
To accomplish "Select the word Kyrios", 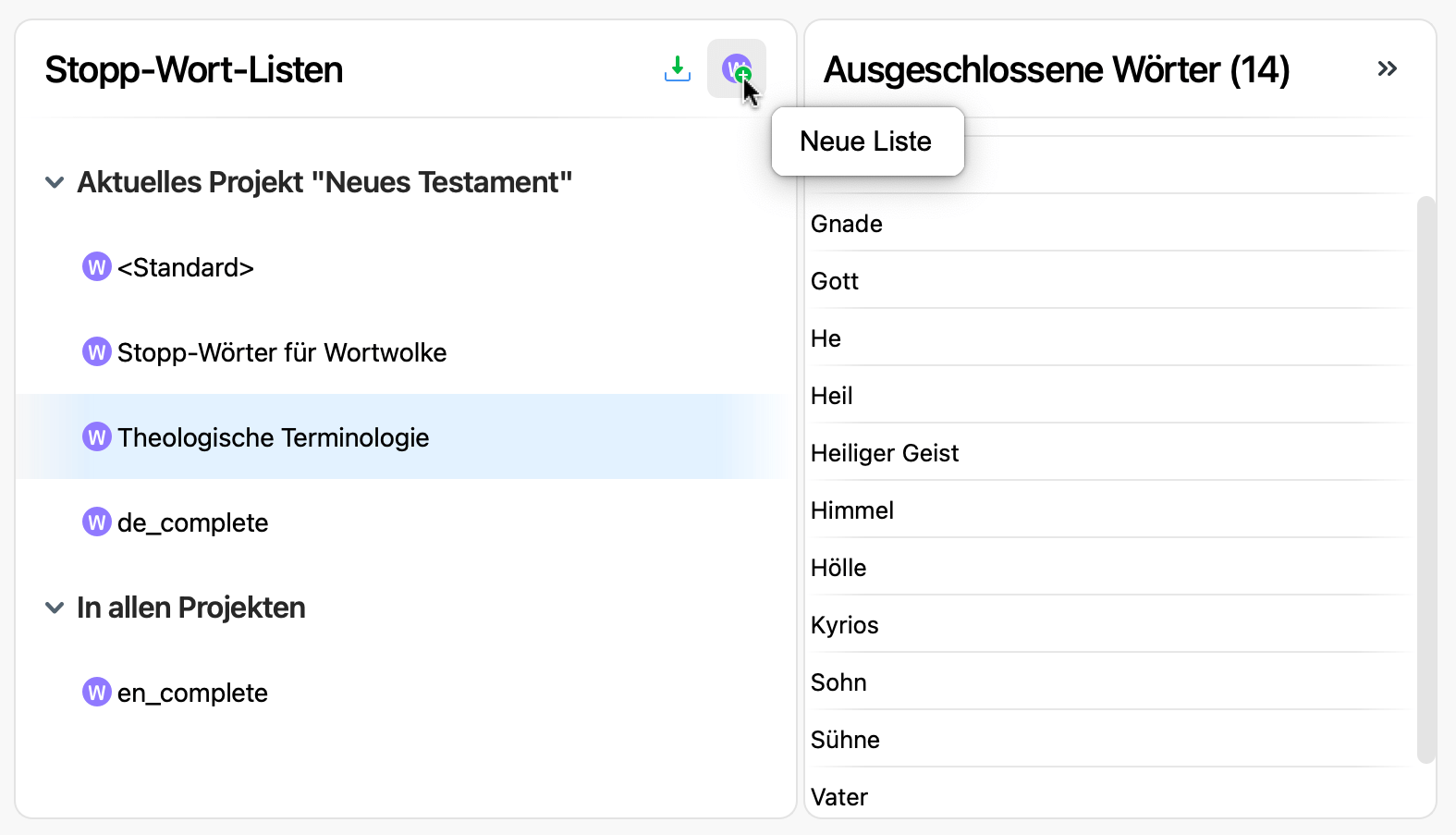I will 1109,625.
